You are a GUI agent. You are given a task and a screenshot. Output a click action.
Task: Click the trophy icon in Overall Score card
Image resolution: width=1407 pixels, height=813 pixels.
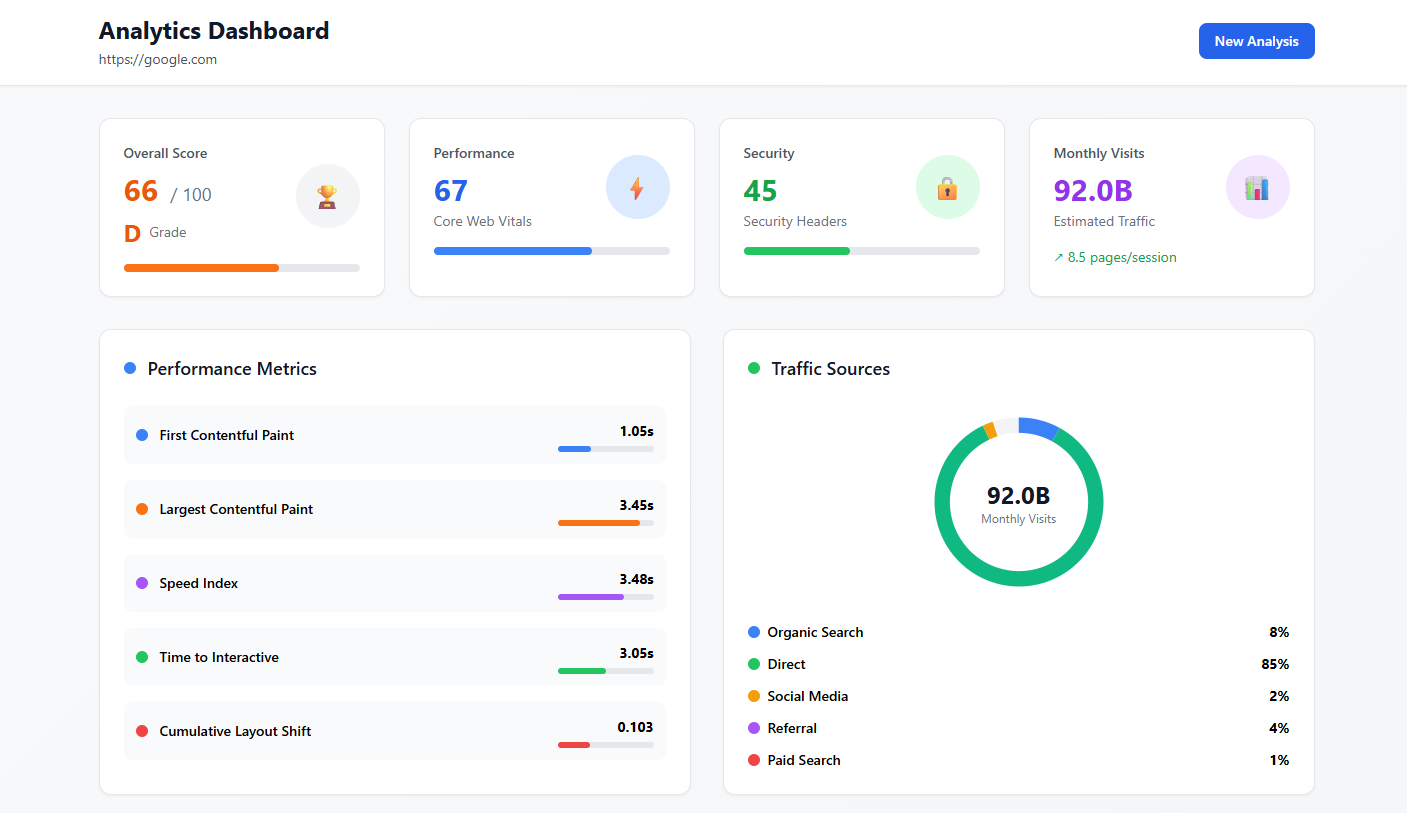[x=327, y=196]
